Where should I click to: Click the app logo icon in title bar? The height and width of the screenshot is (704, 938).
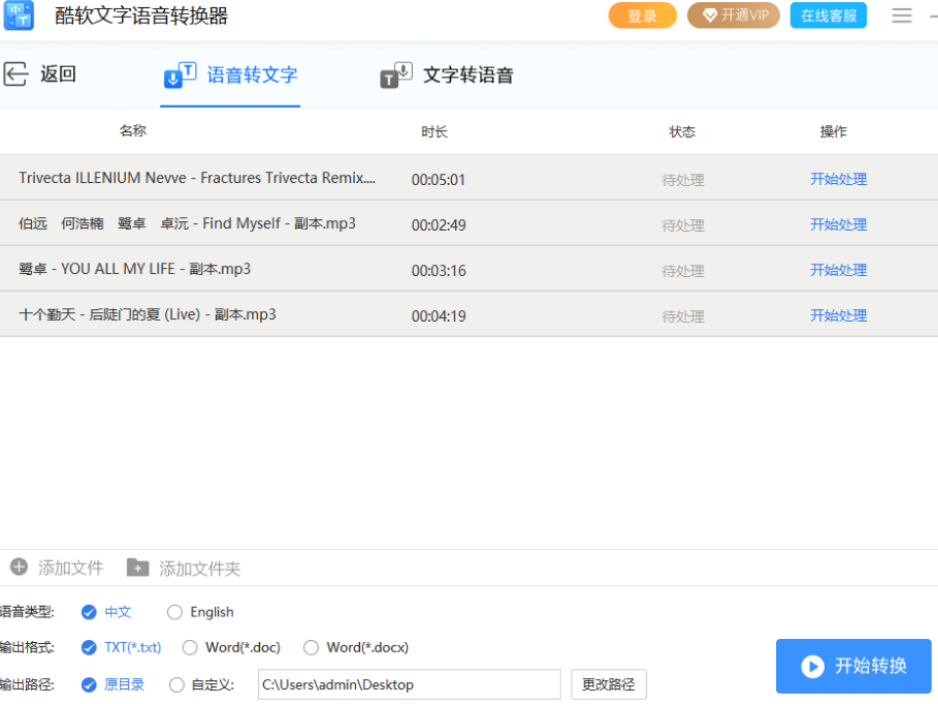tap(19, 15)
